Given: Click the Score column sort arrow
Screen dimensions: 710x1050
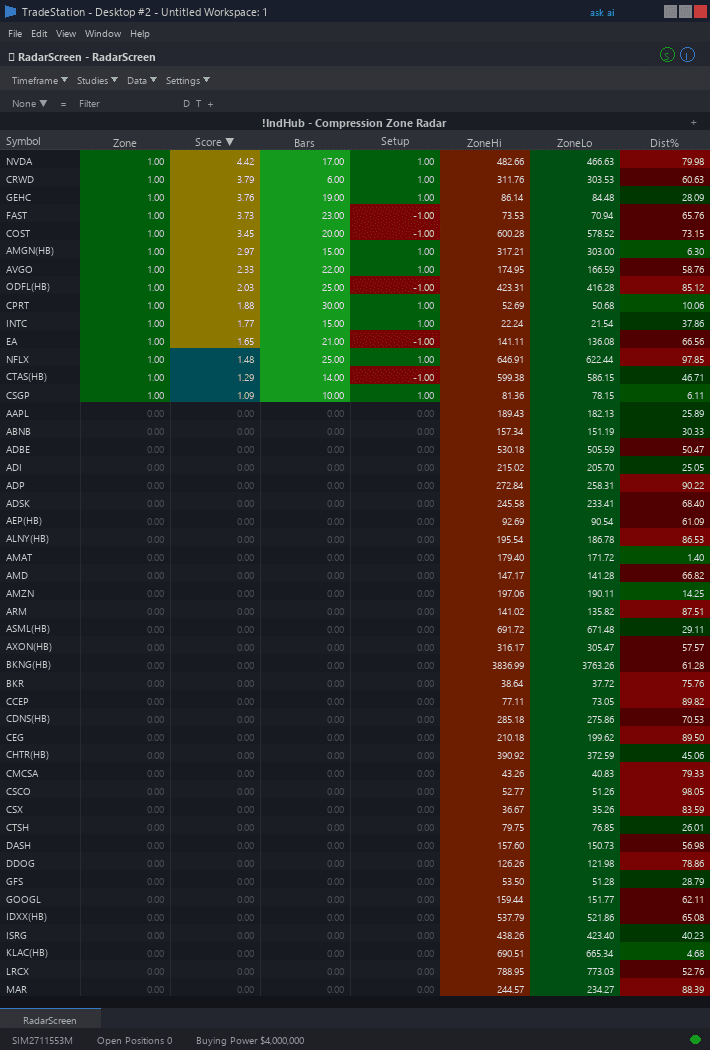Looking at the screenshot, I should [230, 142].
